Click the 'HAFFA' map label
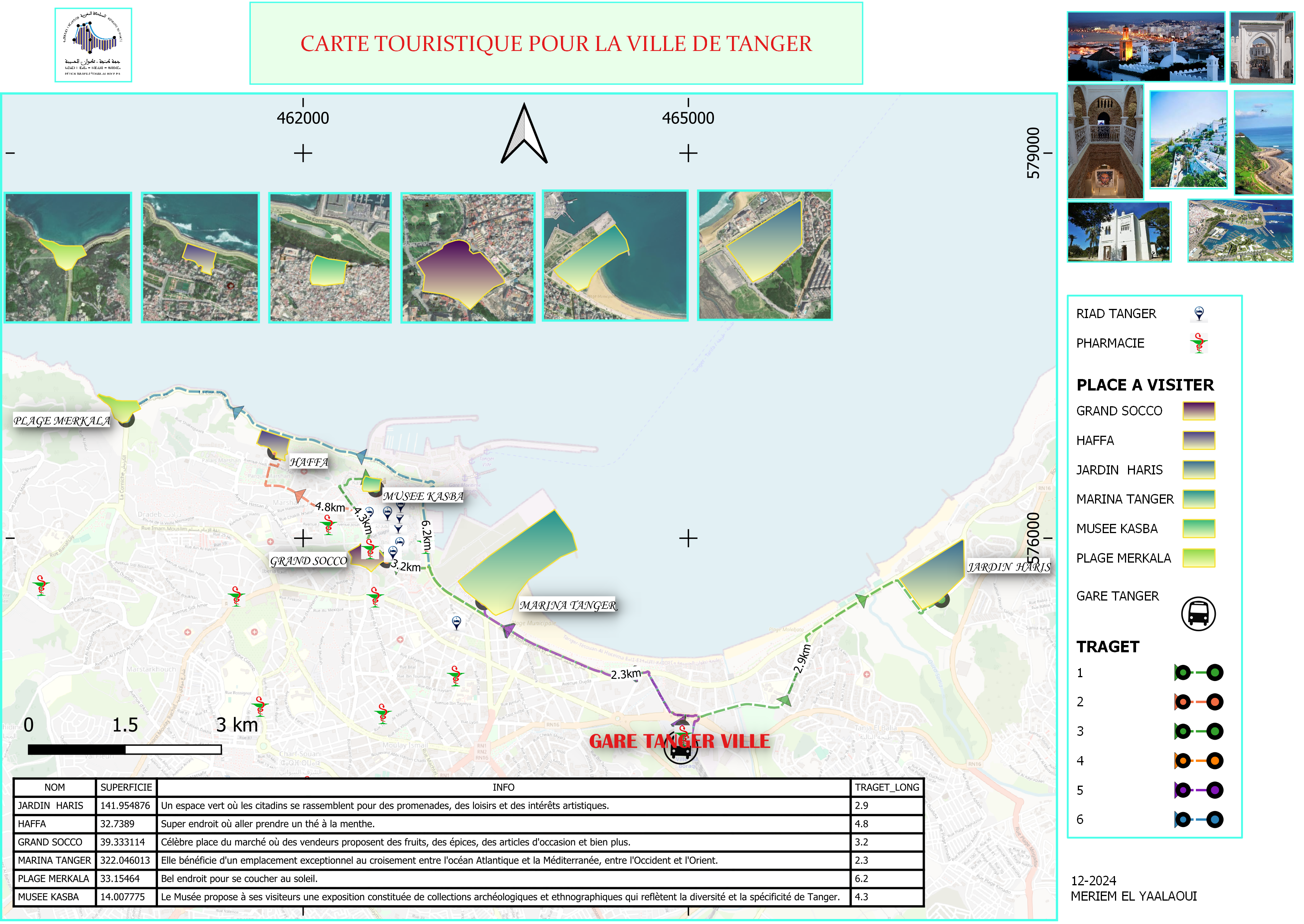 [309, 463]
